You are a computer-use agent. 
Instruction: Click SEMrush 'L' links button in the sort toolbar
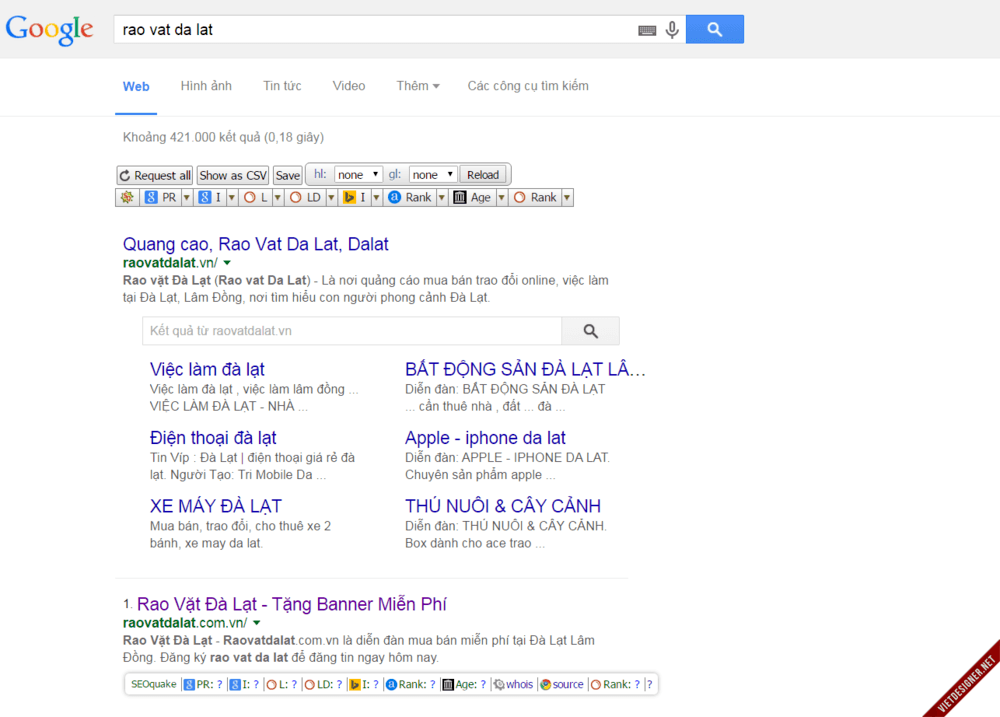256,198
